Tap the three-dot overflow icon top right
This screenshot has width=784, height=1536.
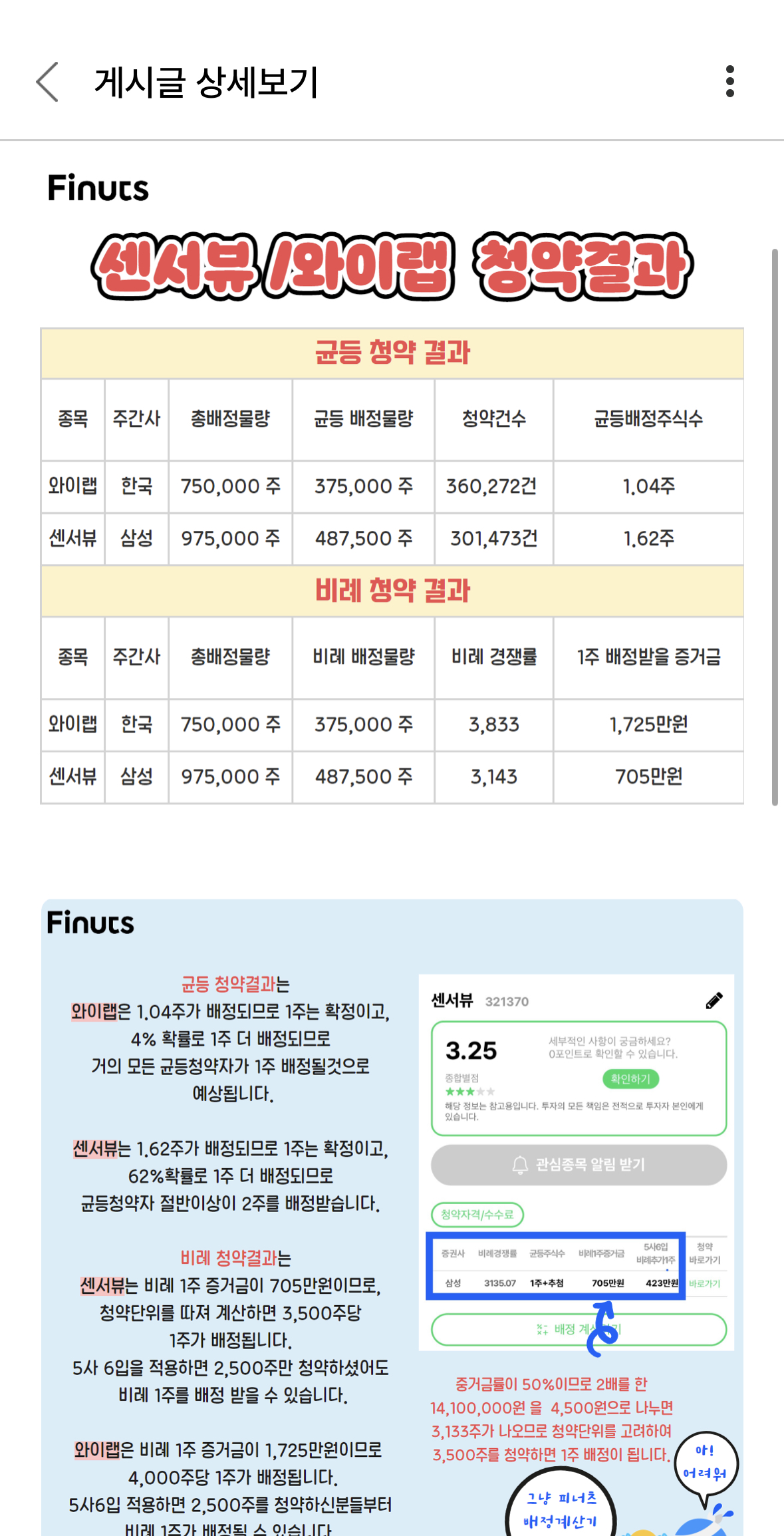click(729, 81)
